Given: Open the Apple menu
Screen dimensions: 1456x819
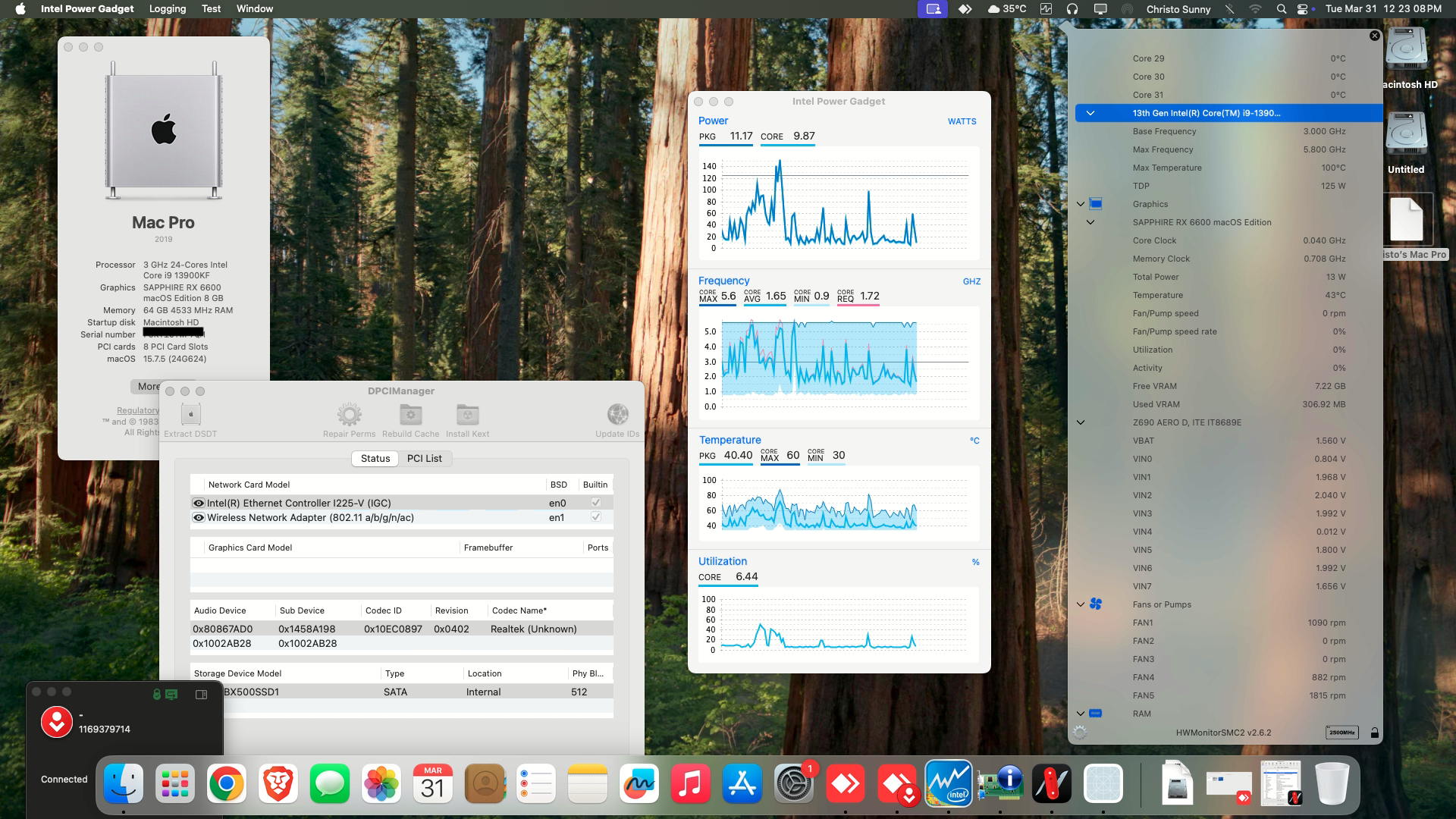Looking at the screenshot, I should coord(20,9).
